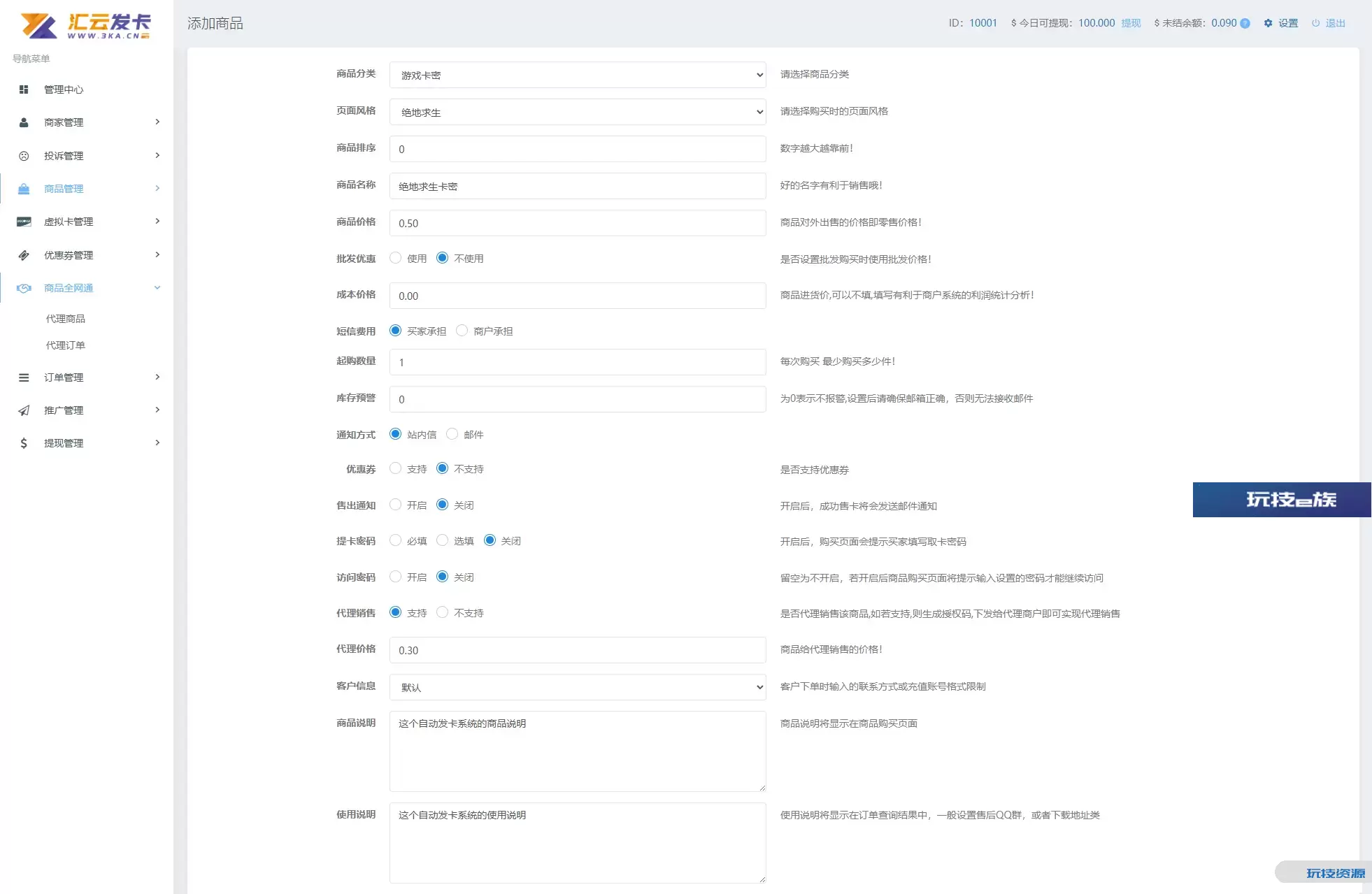The image size is (1372, 894).
Task: Click the 退出 logout link
Action: click(1336, 23)
